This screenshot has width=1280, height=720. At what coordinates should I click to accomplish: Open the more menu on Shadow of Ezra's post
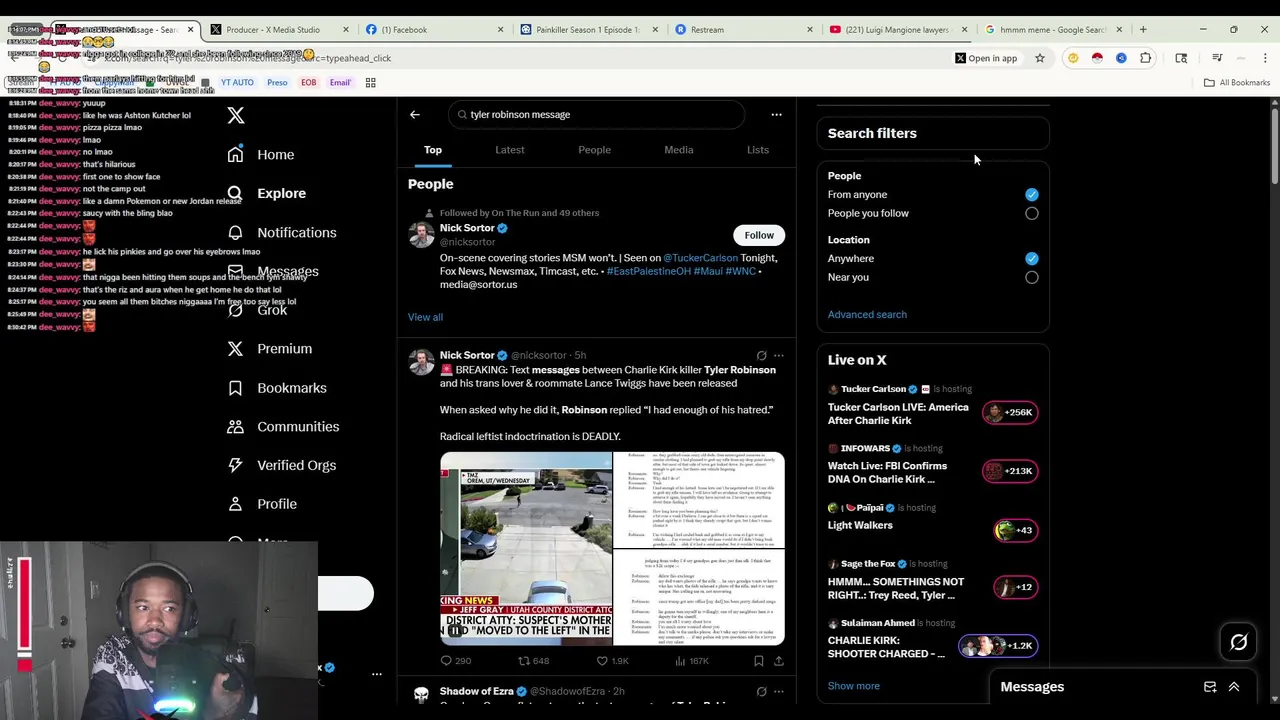[x=779, y=691]
